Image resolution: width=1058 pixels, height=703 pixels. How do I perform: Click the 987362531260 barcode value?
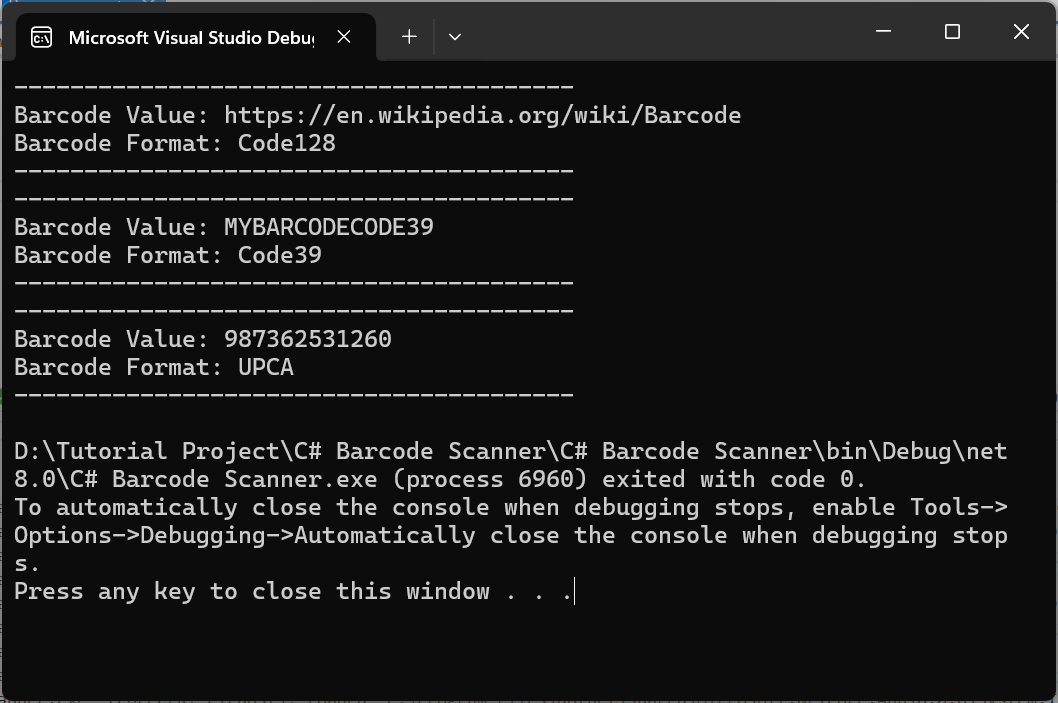pyautogui.click(x=308, y=339)
